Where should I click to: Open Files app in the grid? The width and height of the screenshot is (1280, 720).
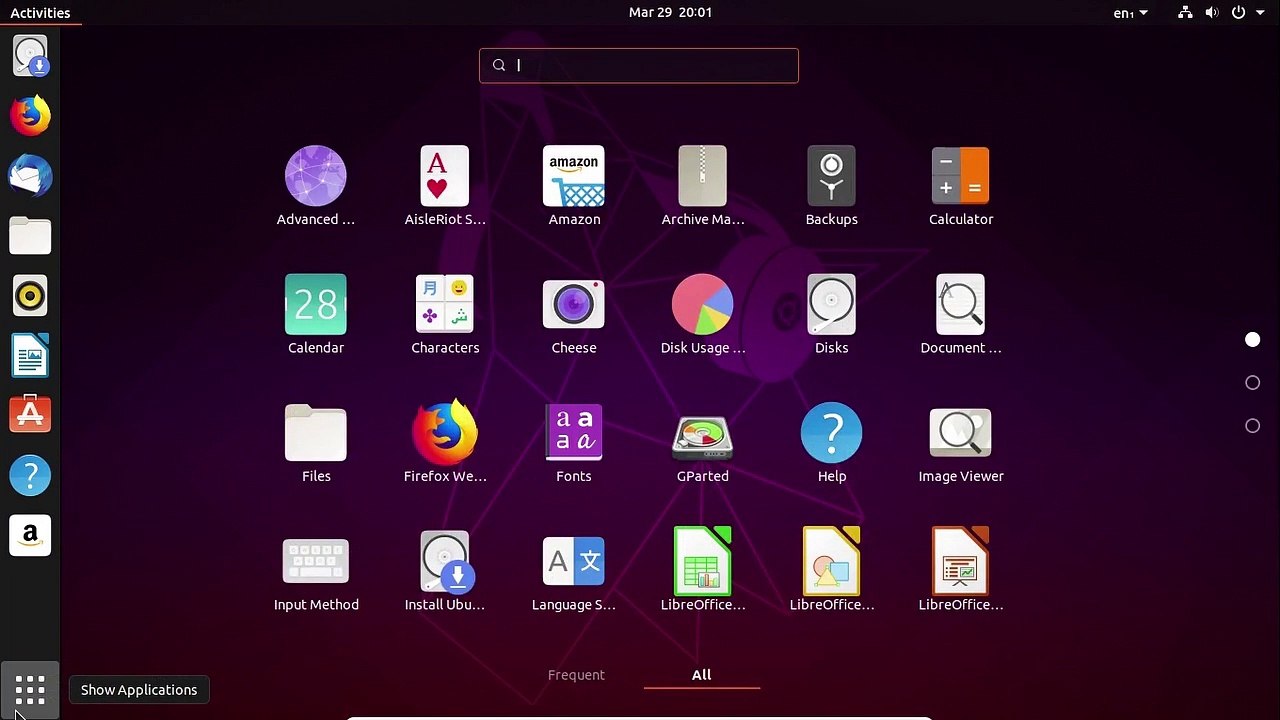tap(316, 443)
